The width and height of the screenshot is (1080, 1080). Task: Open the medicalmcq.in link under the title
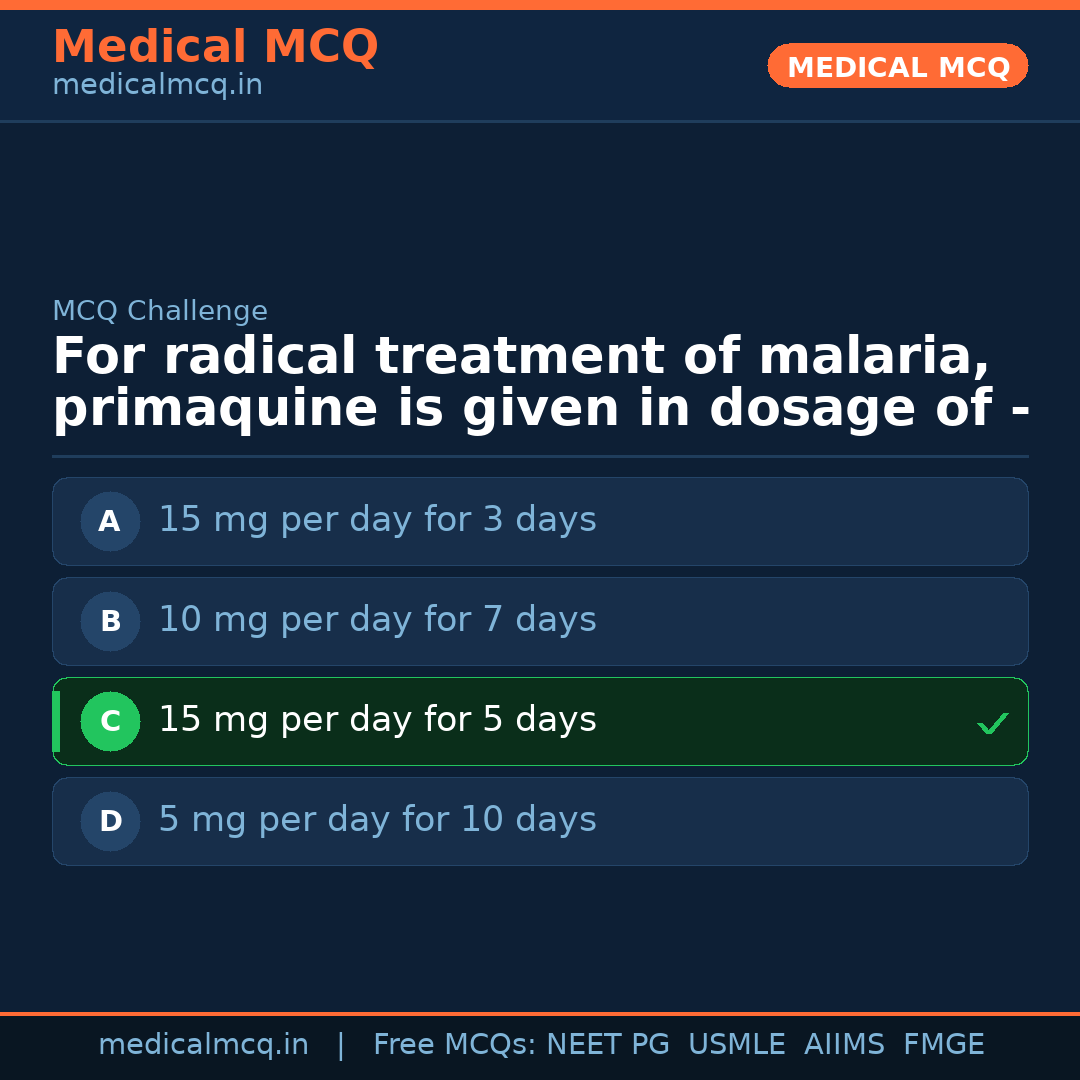pyautogui.click(x=157, y=86)
